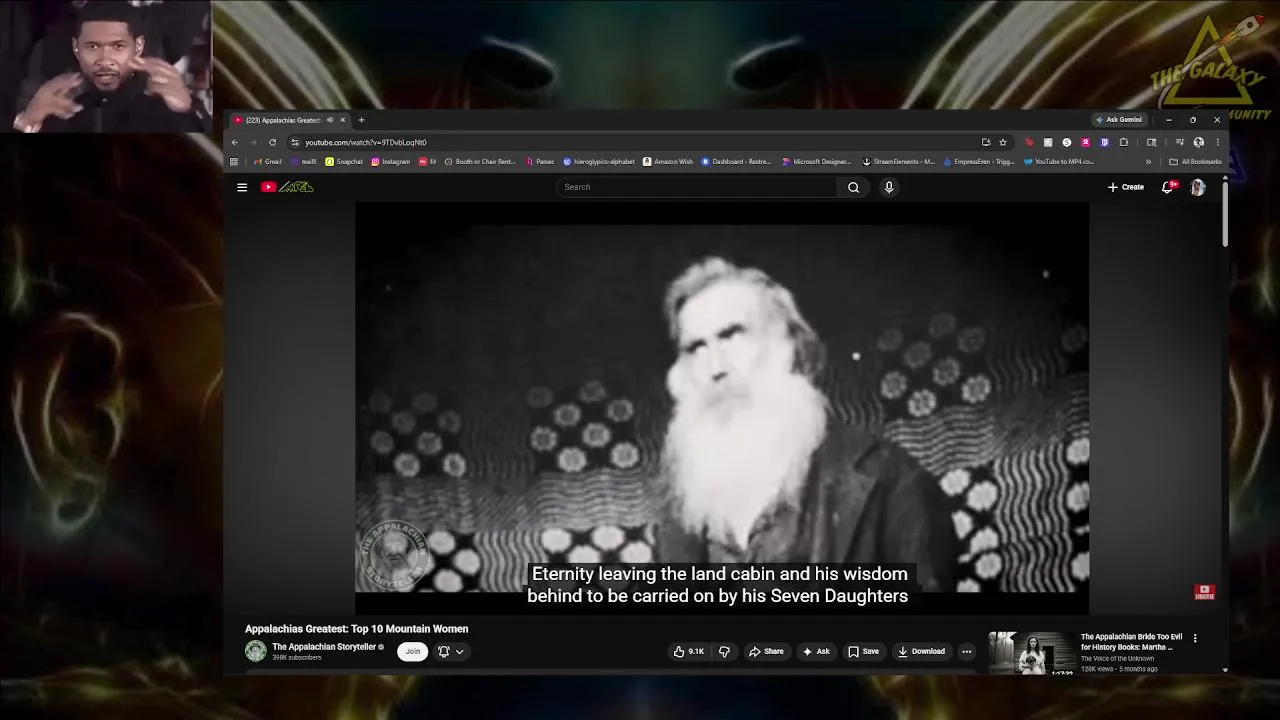Open more actions ellipsis under video
The height and width of the screenshot is (720, 1280).
pyautogui.click(x=967, y=651)
